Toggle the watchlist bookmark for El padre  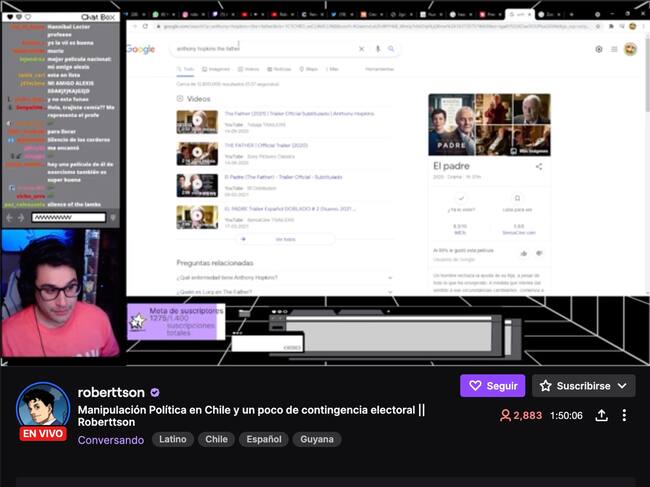[x=517, y=199]
